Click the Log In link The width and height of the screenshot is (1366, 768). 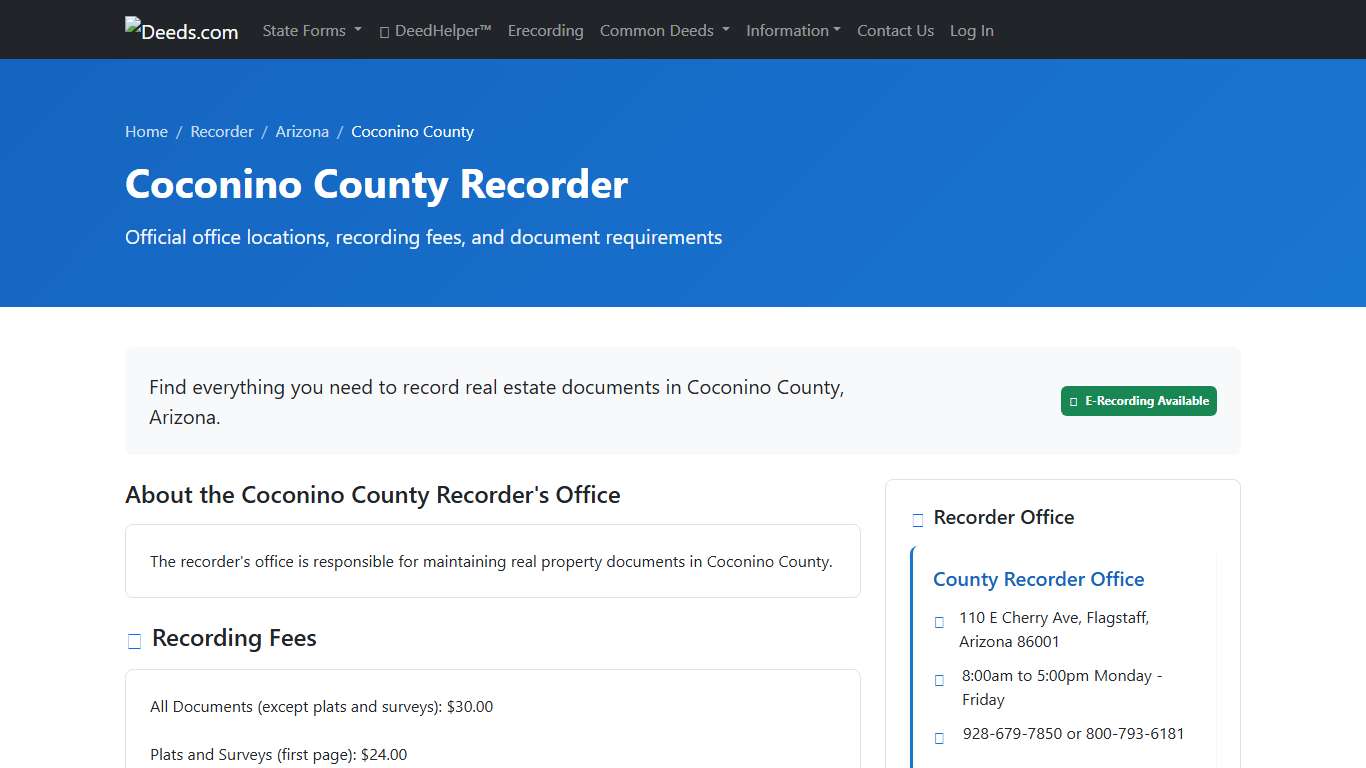point(971,30)
